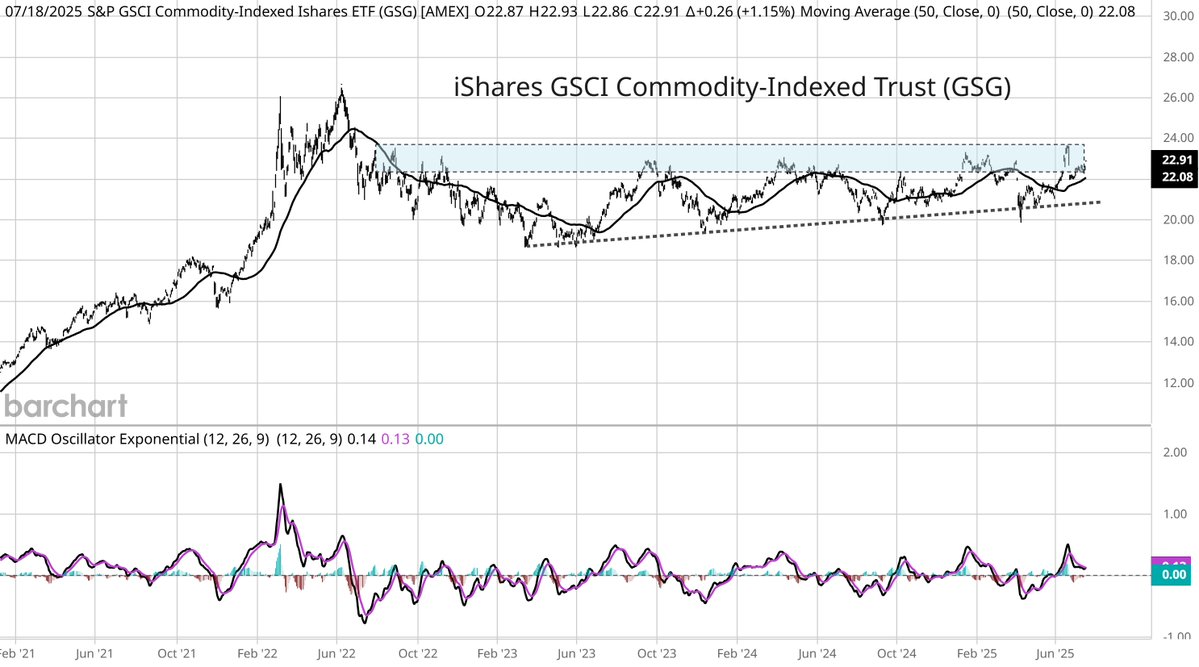Click the 'Jun '22' date axis label
This screenshot has width=1199, height=667.
[336, 654]
